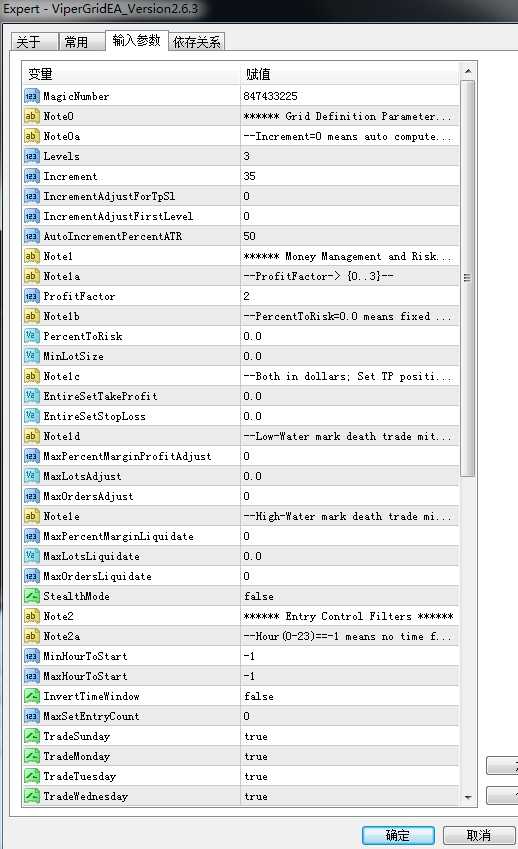Toggle the StealthMode false value

coord(350,596)
